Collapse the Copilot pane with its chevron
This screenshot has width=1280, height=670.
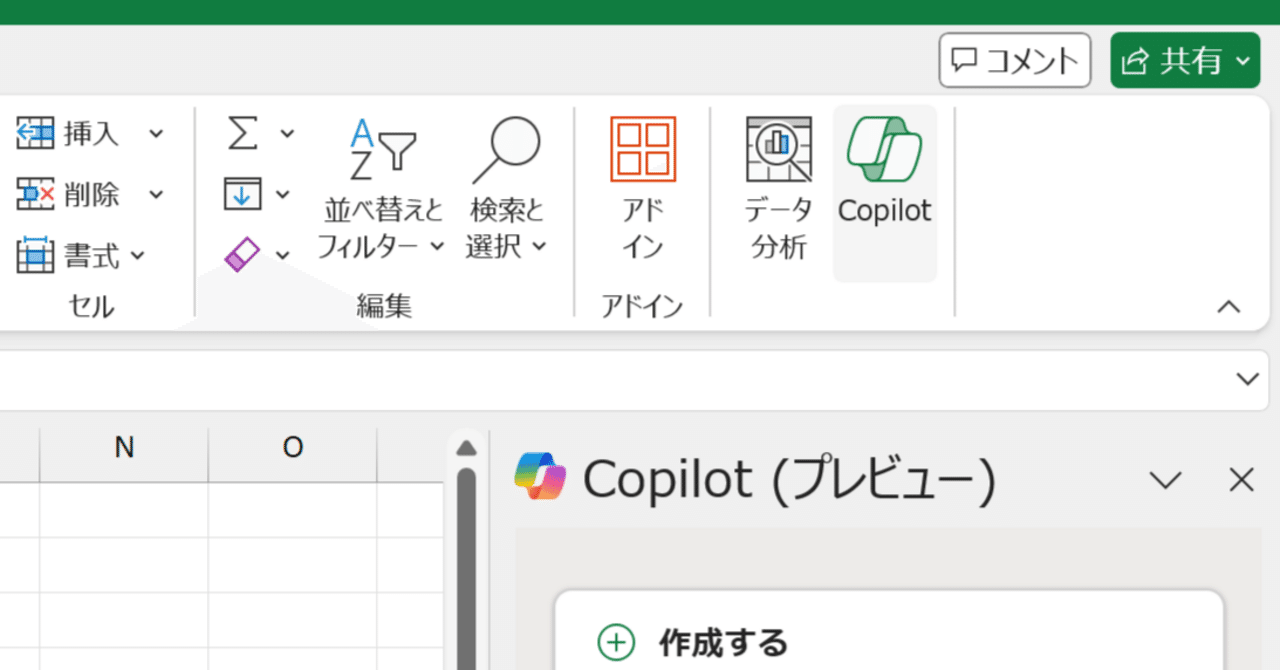point(1164,480)
